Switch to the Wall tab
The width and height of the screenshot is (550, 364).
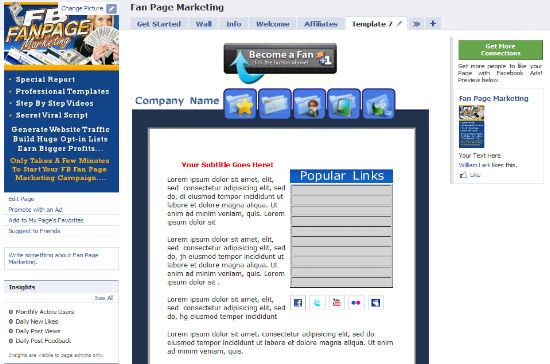(x=203, y=24)
